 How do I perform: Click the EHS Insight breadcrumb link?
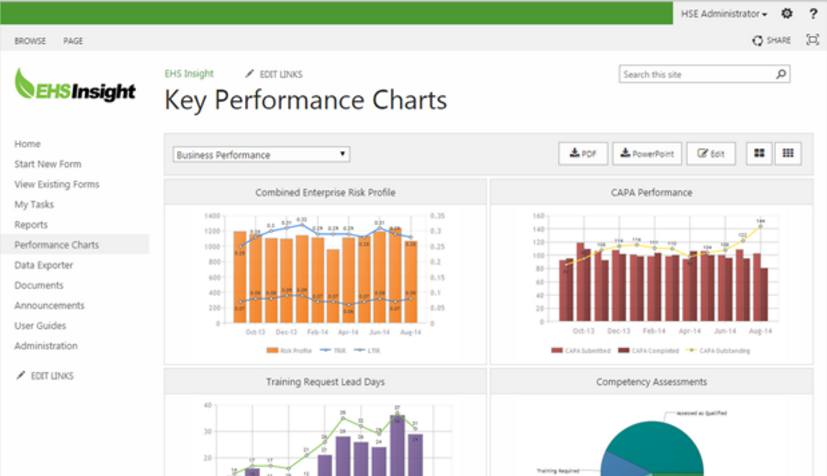189,74
